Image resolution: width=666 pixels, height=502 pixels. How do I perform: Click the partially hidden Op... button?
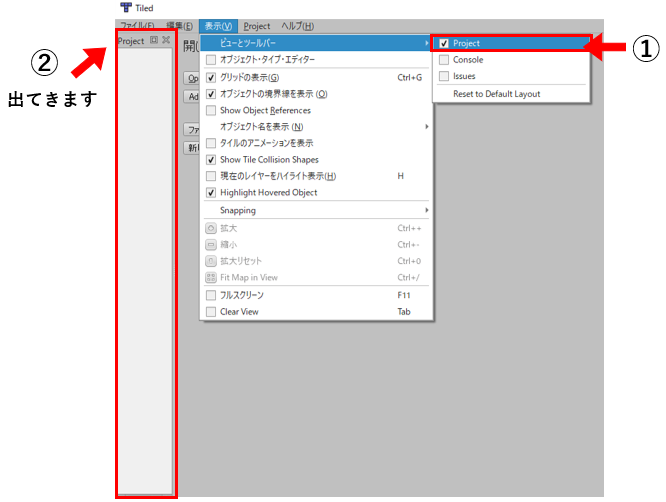pyautogui.click(x=192, y=79)
